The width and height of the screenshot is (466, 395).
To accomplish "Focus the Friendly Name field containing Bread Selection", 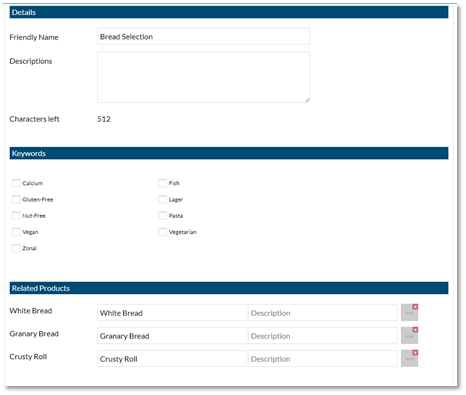I will tap(203, 37).
